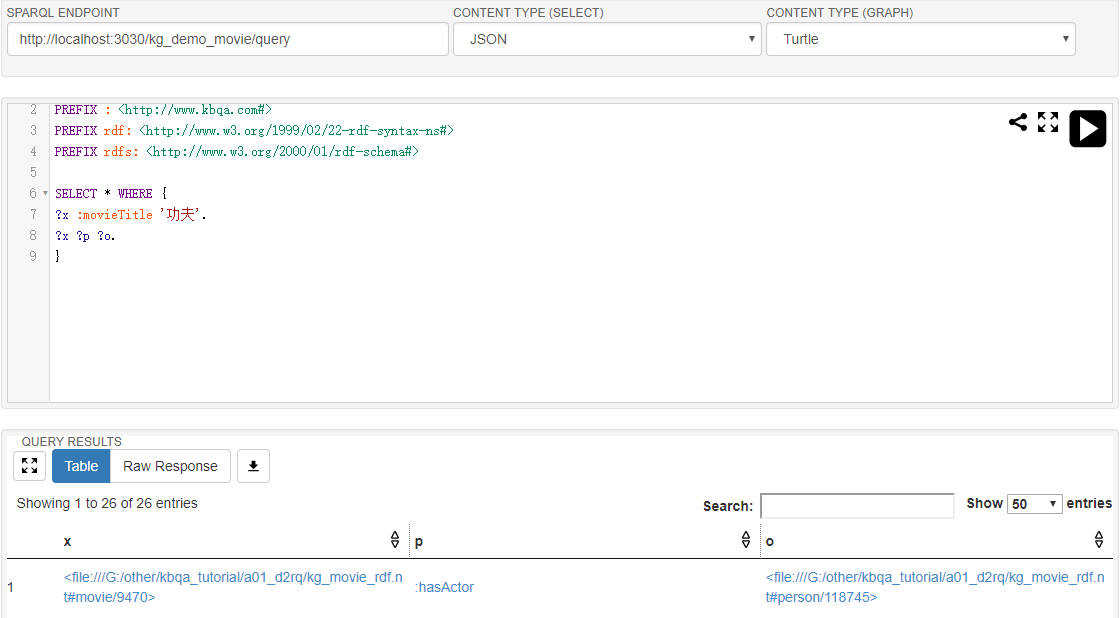Toggle sorting on the p column
This screenshot has width=1120, height=618.
coord(746,539)
